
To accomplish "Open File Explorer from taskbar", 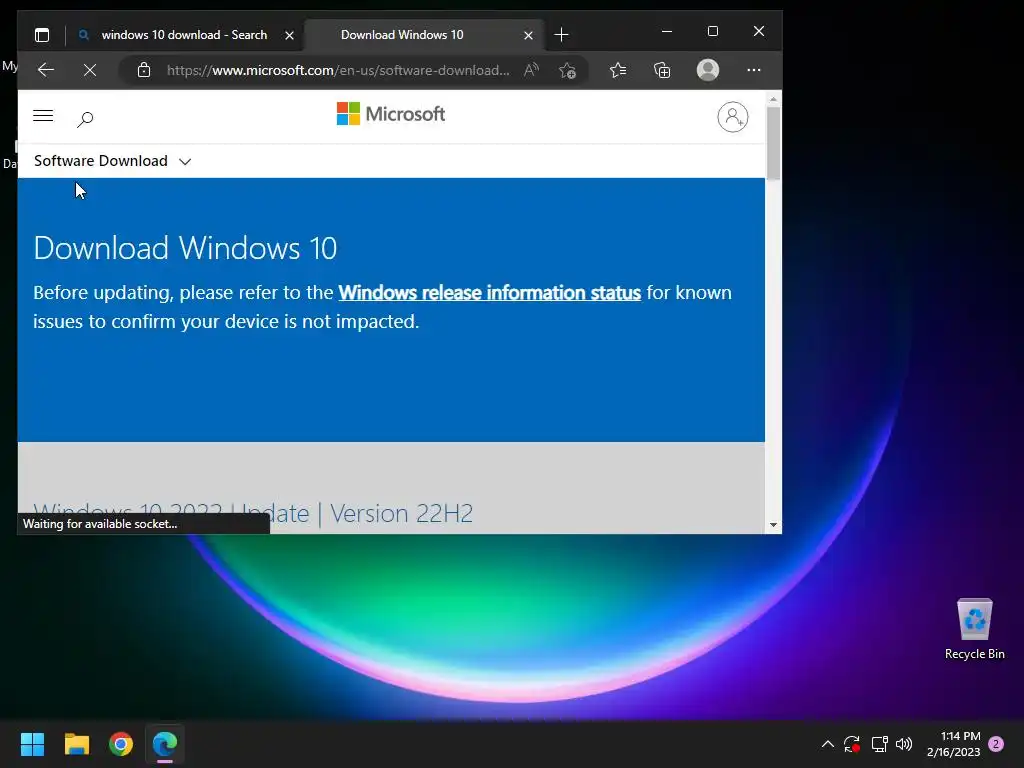I will click(76, 744).
